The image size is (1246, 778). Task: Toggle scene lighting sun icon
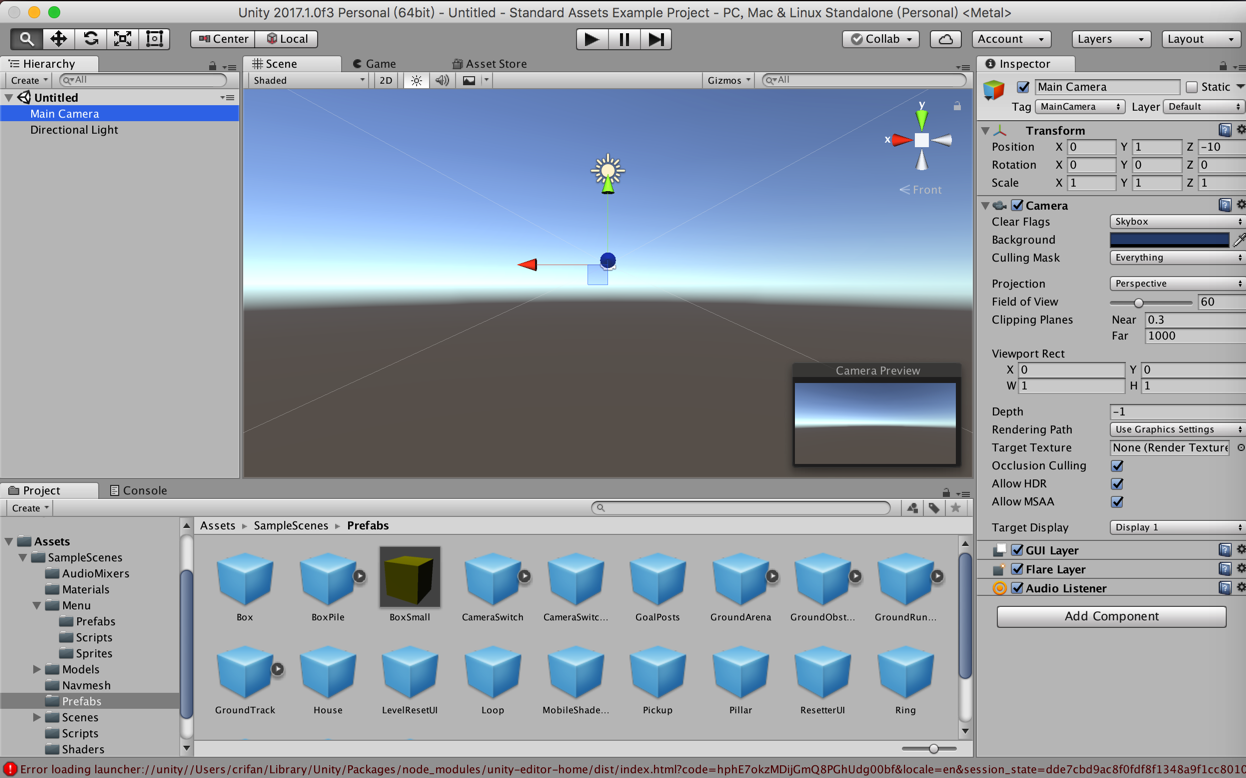pyautogui.click(x=416, y=80)
